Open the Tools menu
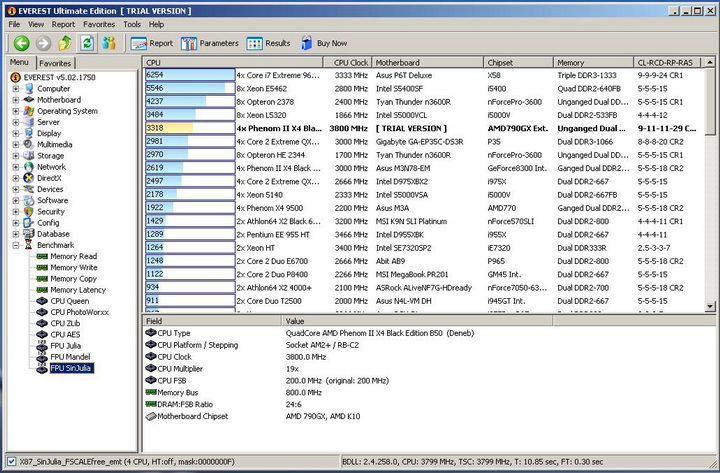The image size is (720, 473). pyautogui.click(x=132, y=24)
